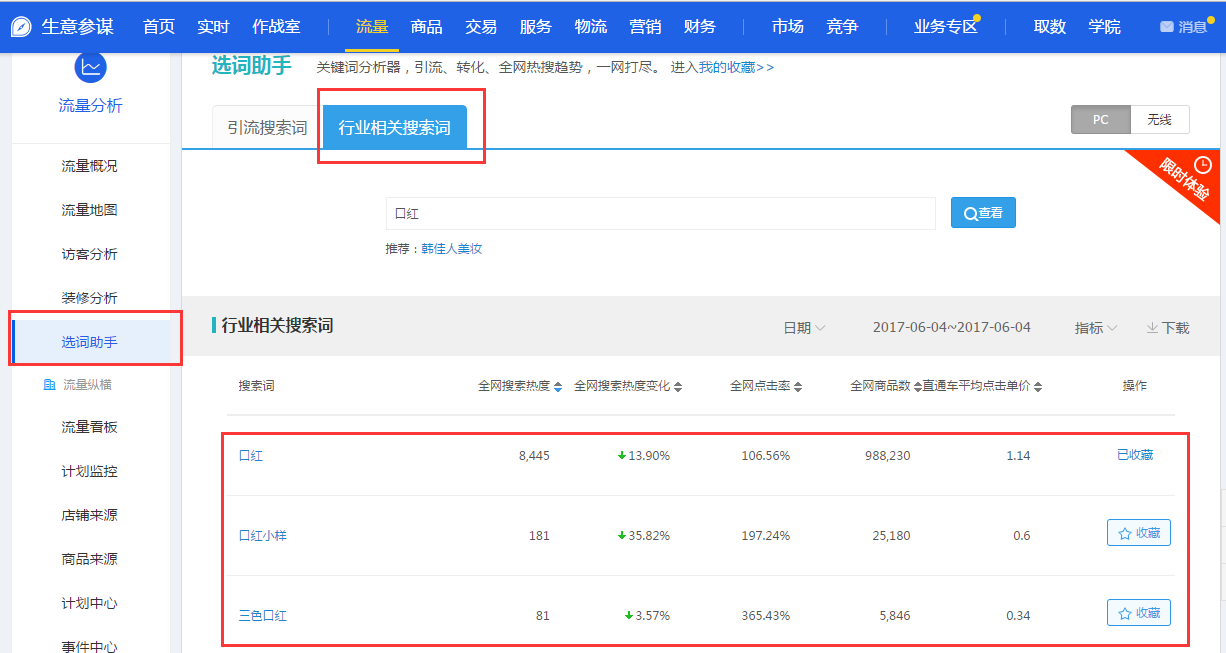1226x653 pixels.
Task: Click the 流量纵横 section icon
Action: [49, 385]
